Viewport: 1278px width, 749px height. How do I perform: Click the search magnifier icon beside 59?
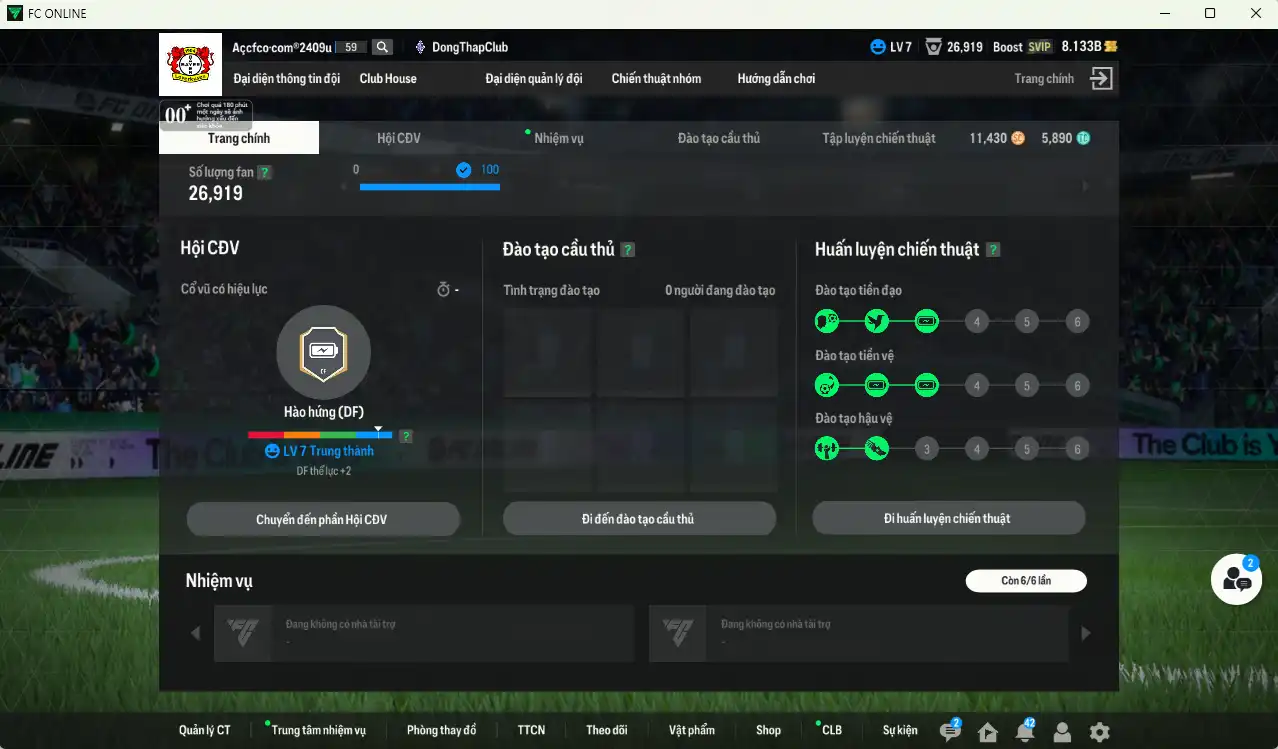[382, 47]
